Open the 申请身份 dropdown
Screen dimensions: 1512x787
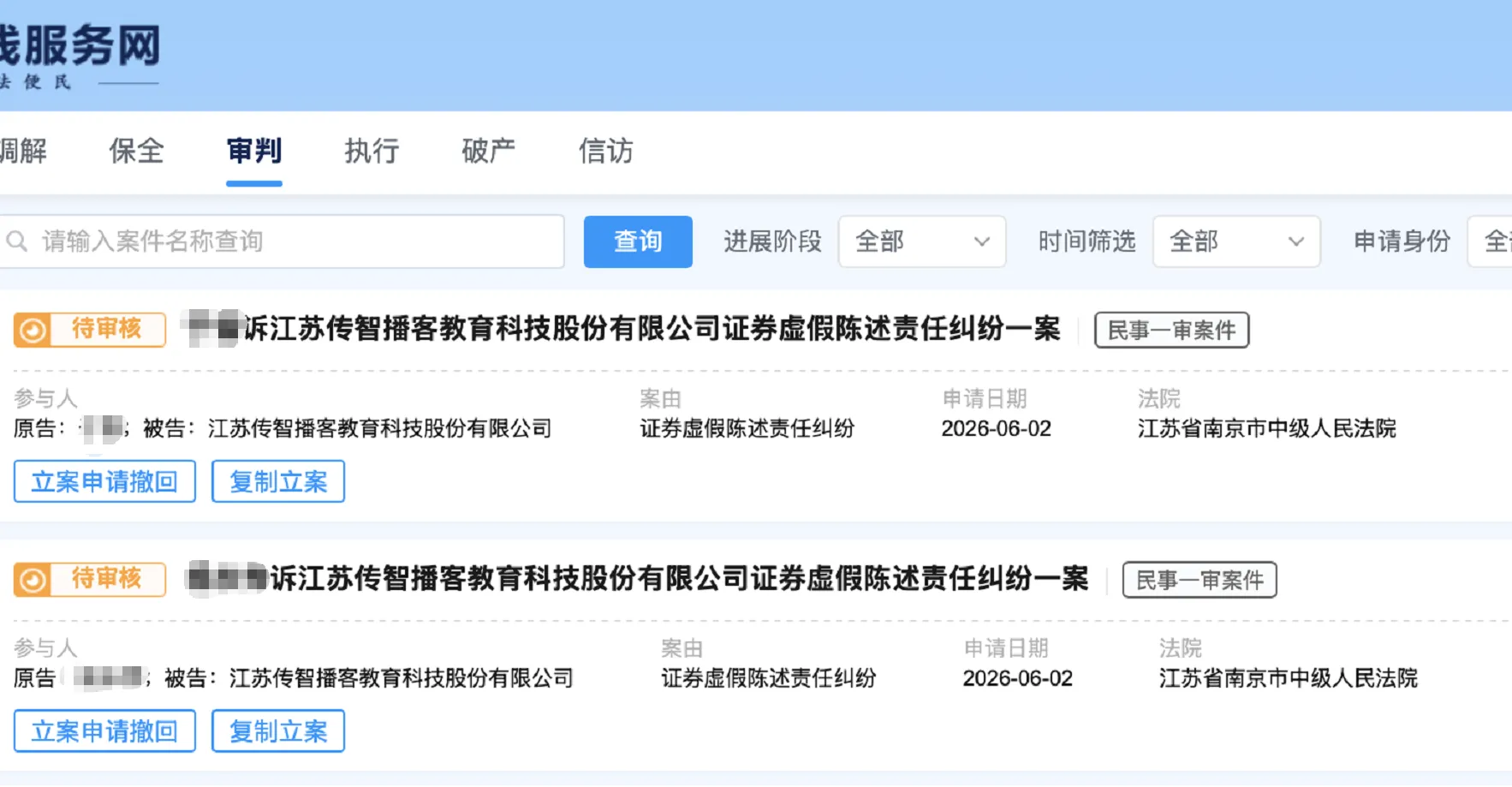(1490, 241)
